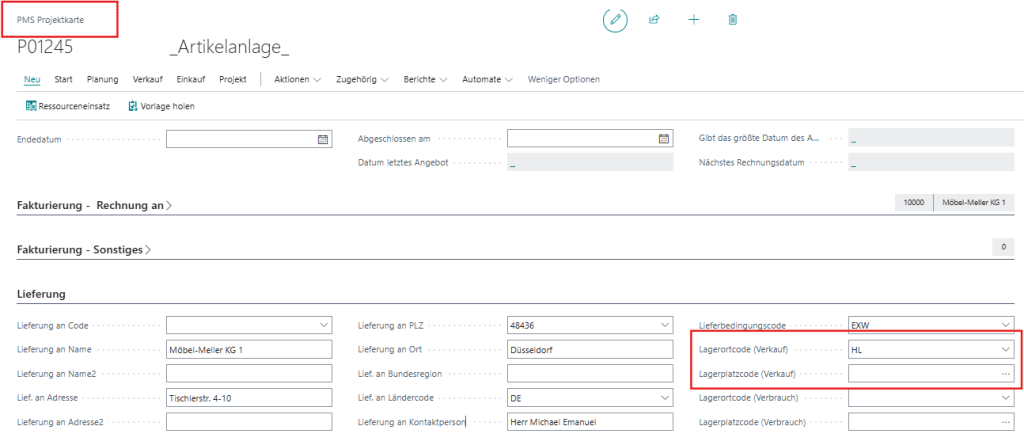Click Lieferung an Kontaktperson field

(x=590, y=422)
